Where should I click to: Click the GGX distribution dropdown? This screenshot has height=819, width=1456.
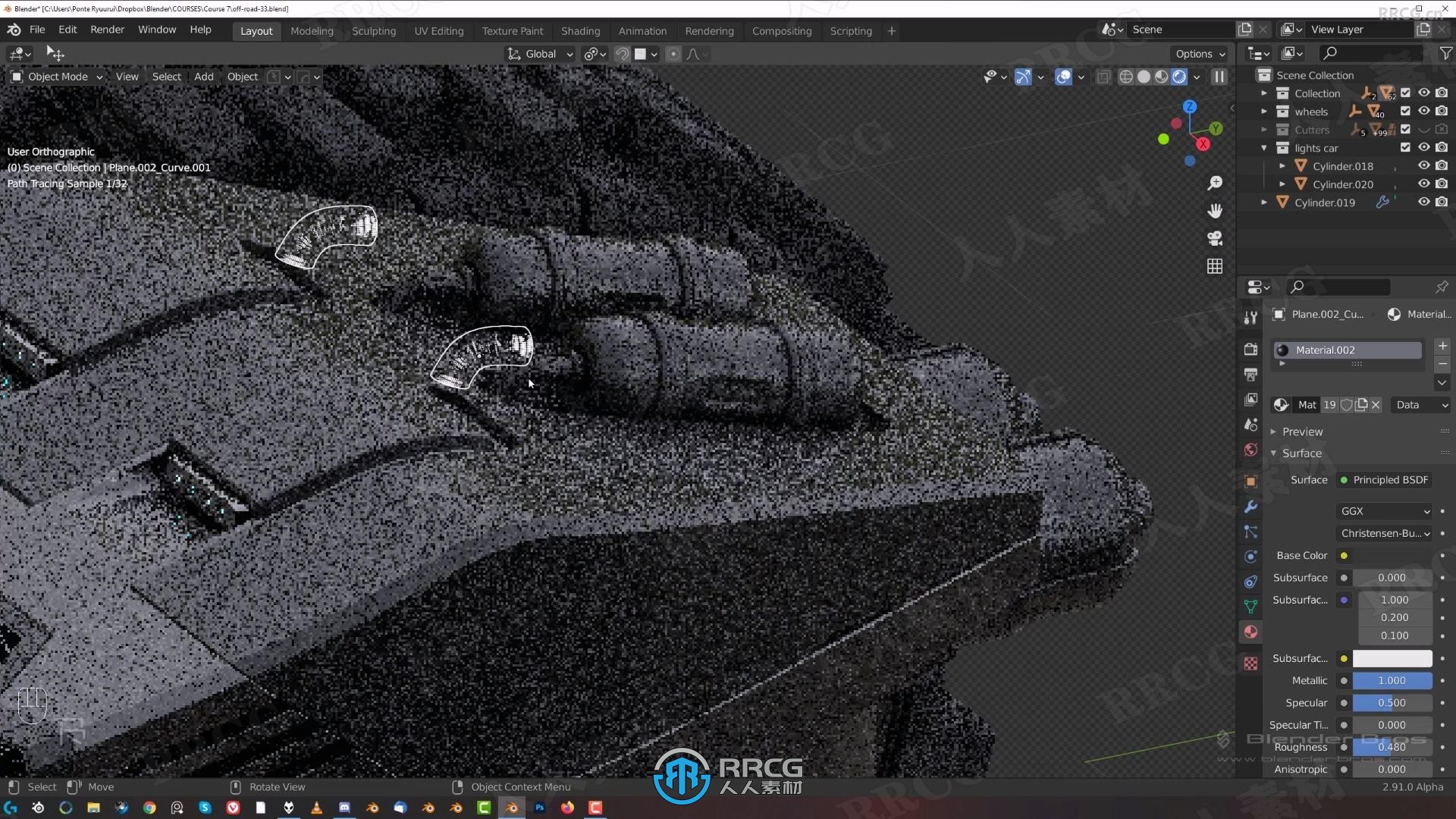point(1383,510)
